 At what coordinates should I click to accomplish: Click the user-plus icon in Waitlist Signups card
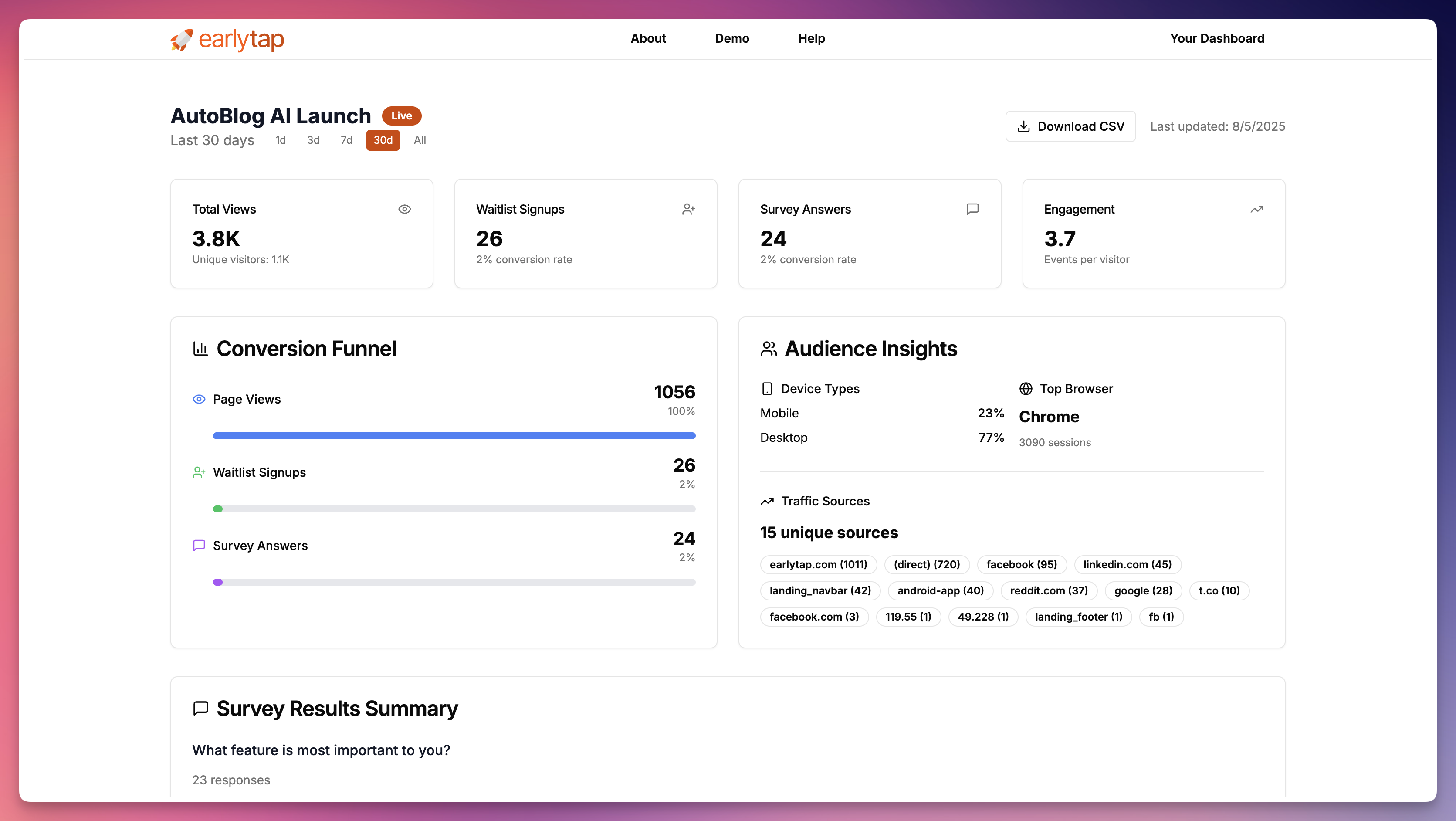(688, 209)
